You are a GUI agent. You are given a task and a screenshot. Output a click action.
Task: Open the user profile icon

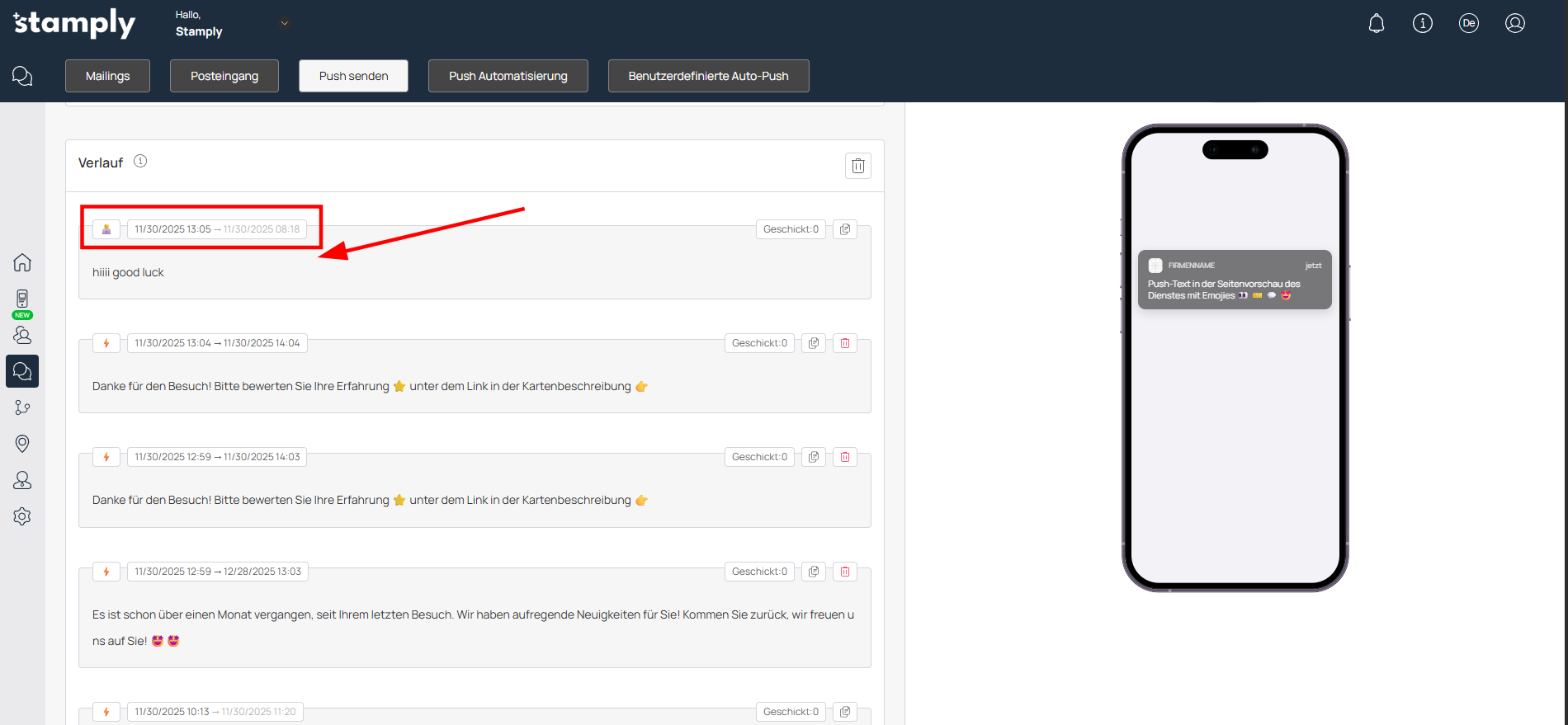point(1514,23)
